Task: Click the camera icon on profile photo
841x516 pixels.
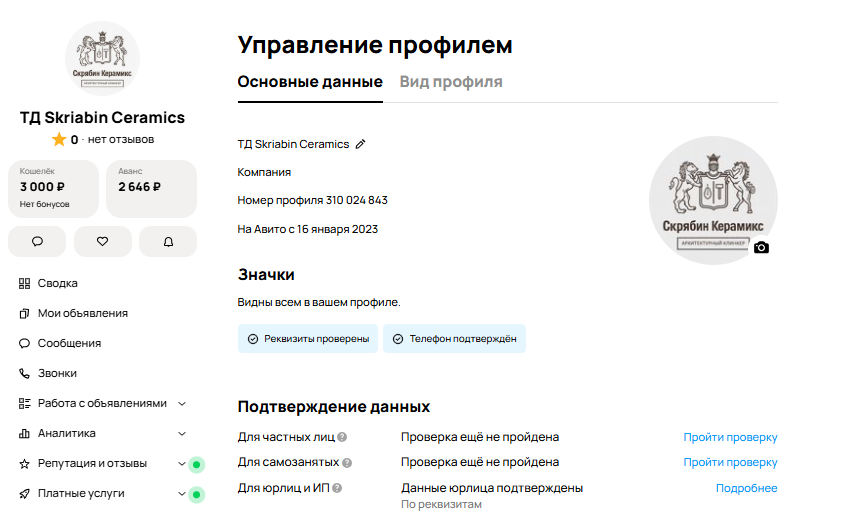Action: (x=761, y=247)
